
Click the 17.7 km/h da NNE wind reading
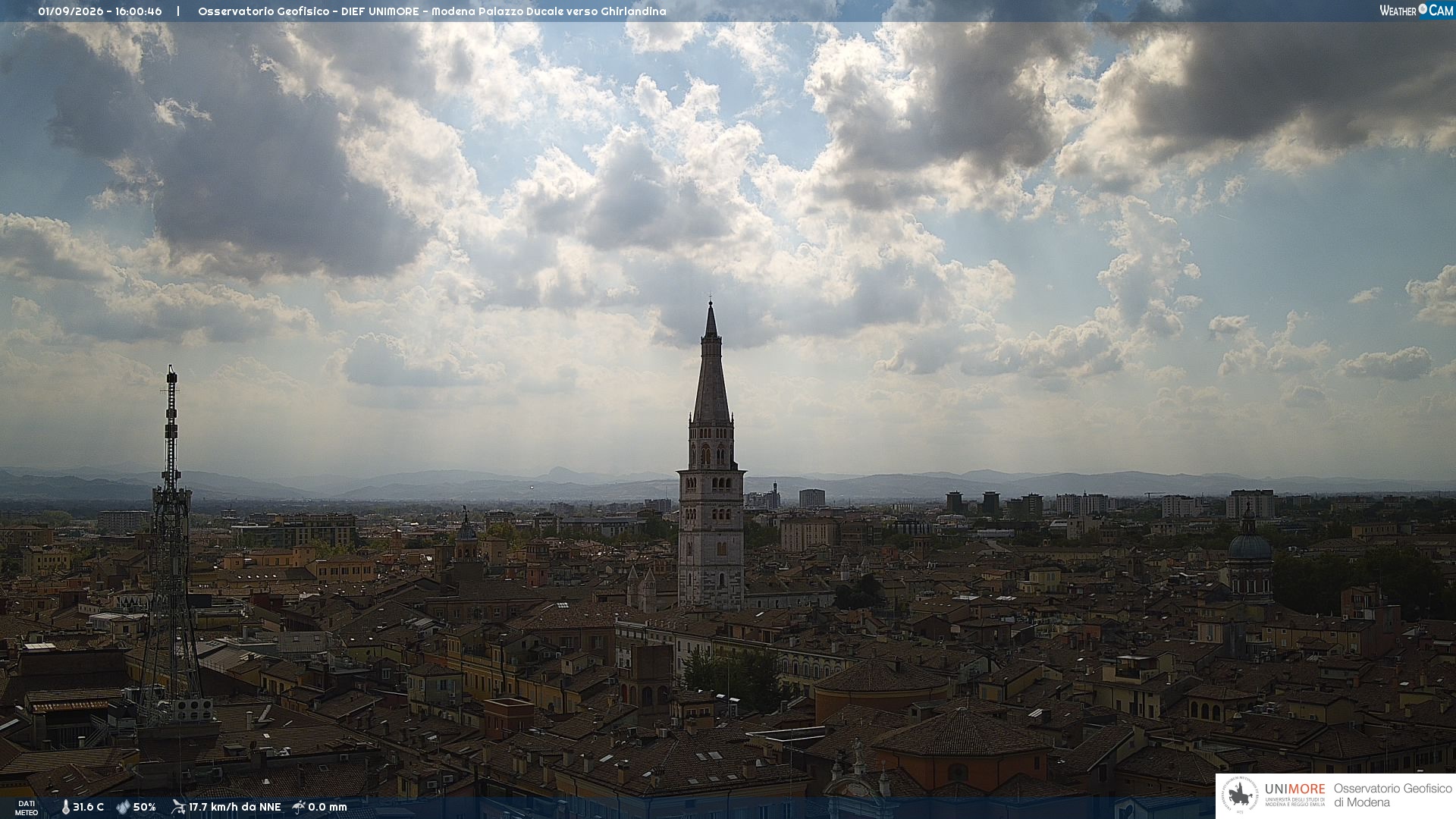click(234, 807)
